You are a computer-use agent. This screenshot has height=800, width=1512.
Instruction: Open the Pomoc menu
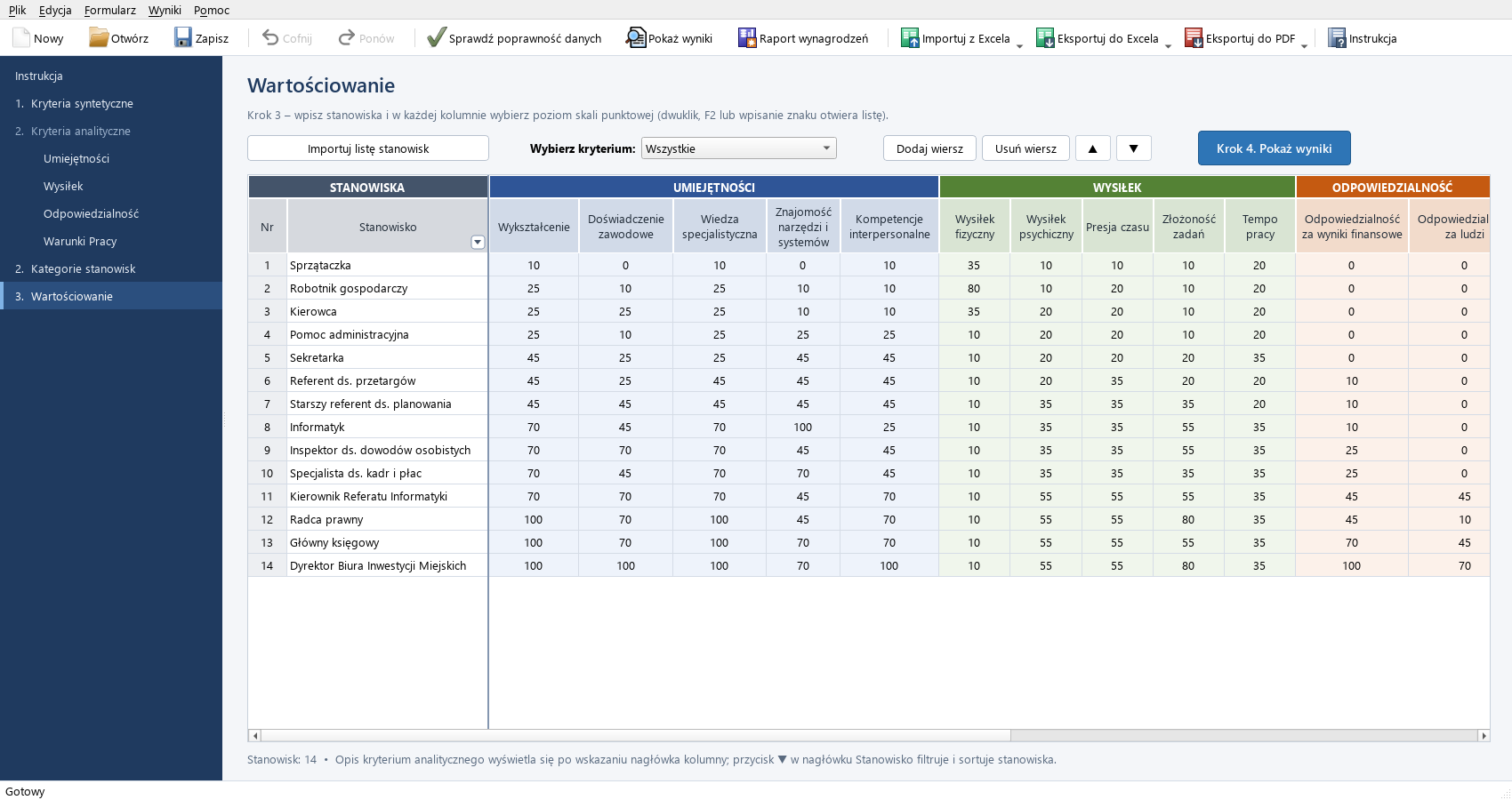pos(212,10)
